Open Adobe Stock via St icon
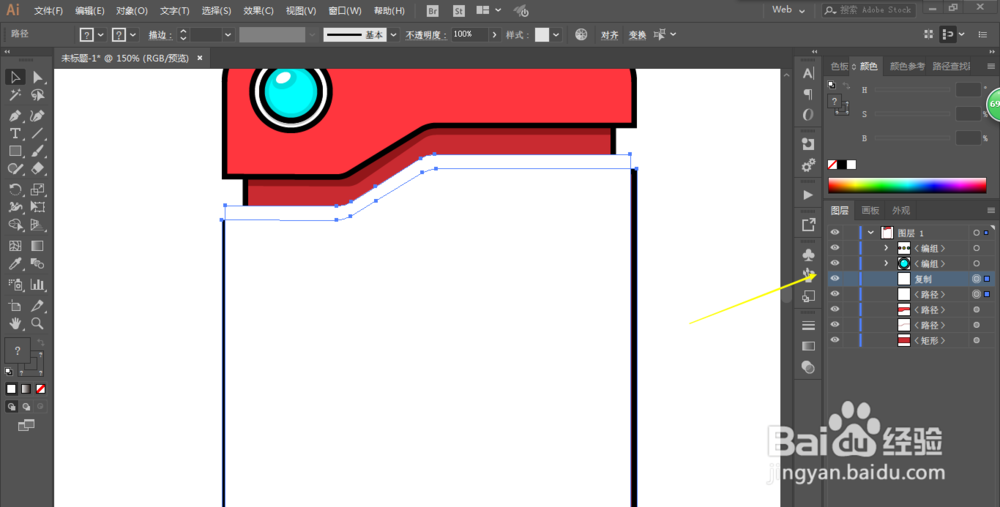Viewport: 1000px width, 507px height. (459, 11)
